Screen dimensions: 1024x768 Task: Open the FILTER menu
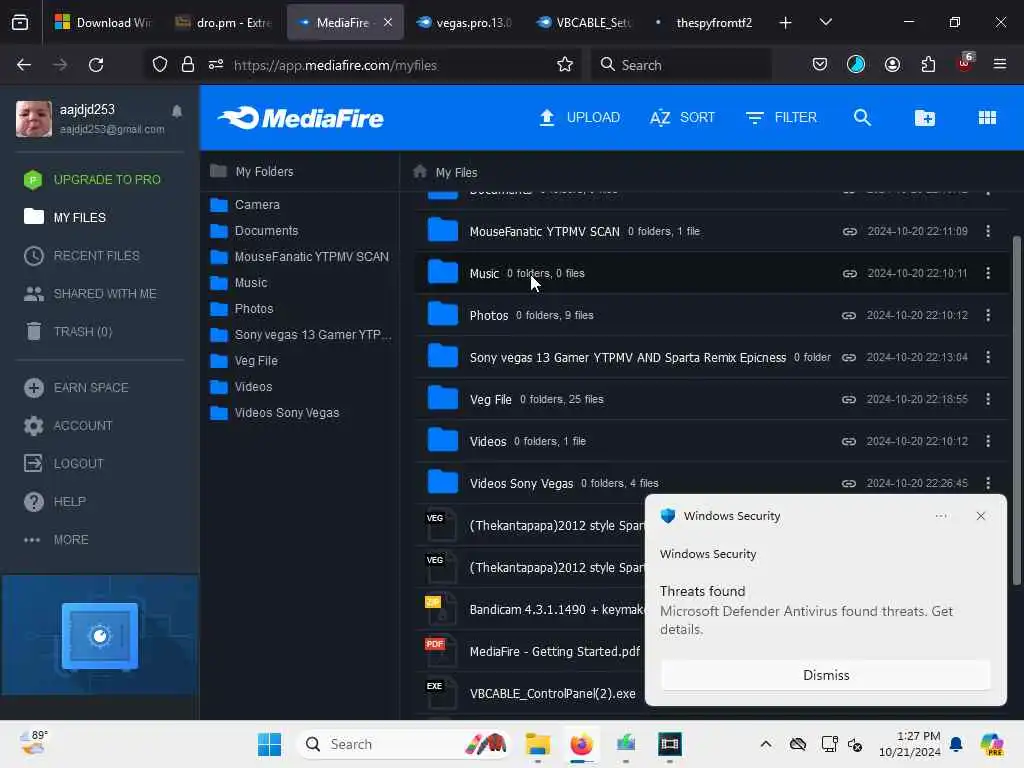click(x=781, y=118)
